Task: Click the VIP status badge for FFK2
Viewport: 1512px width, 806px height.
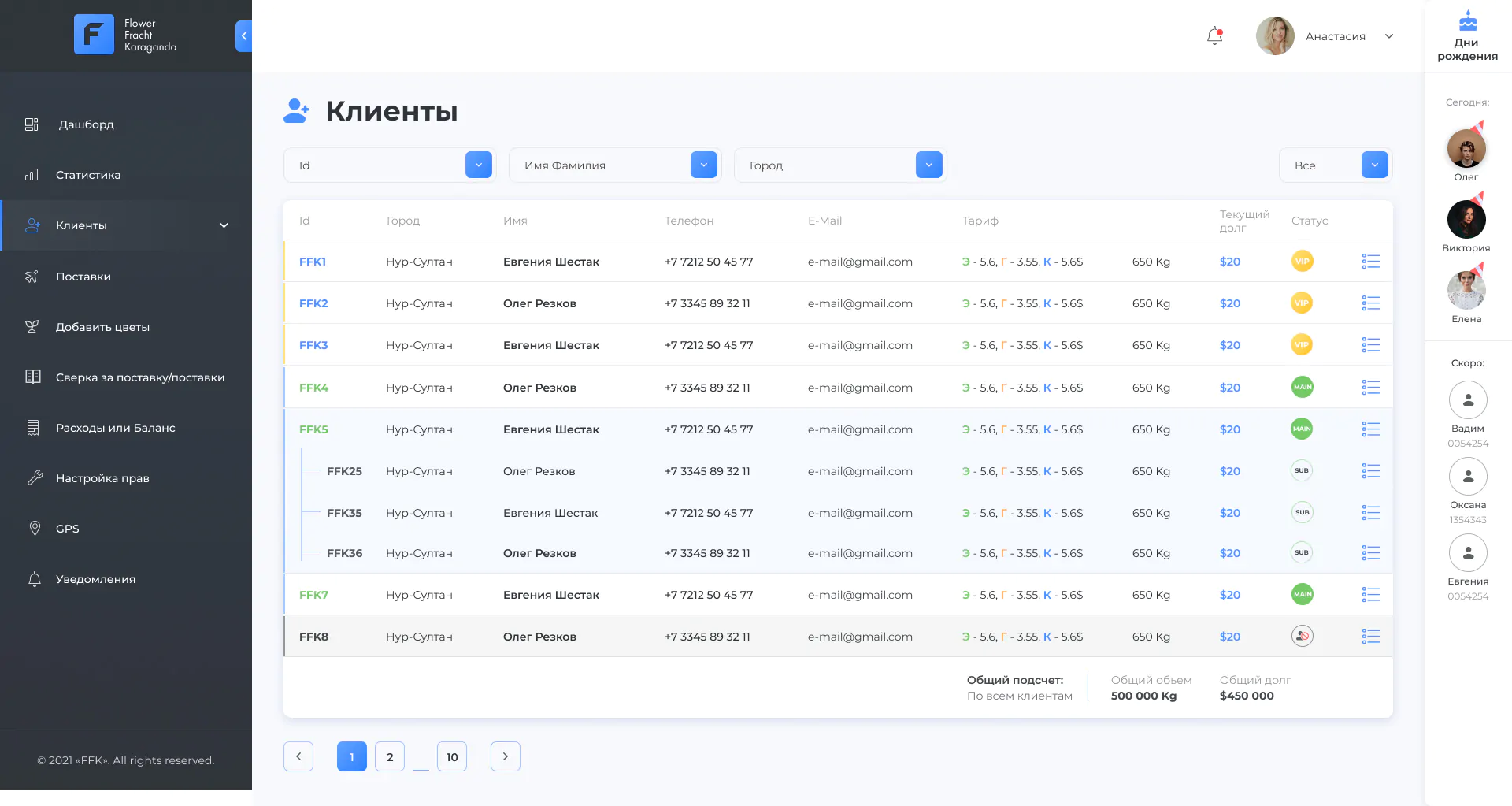Action: (x=1302, y=303)
